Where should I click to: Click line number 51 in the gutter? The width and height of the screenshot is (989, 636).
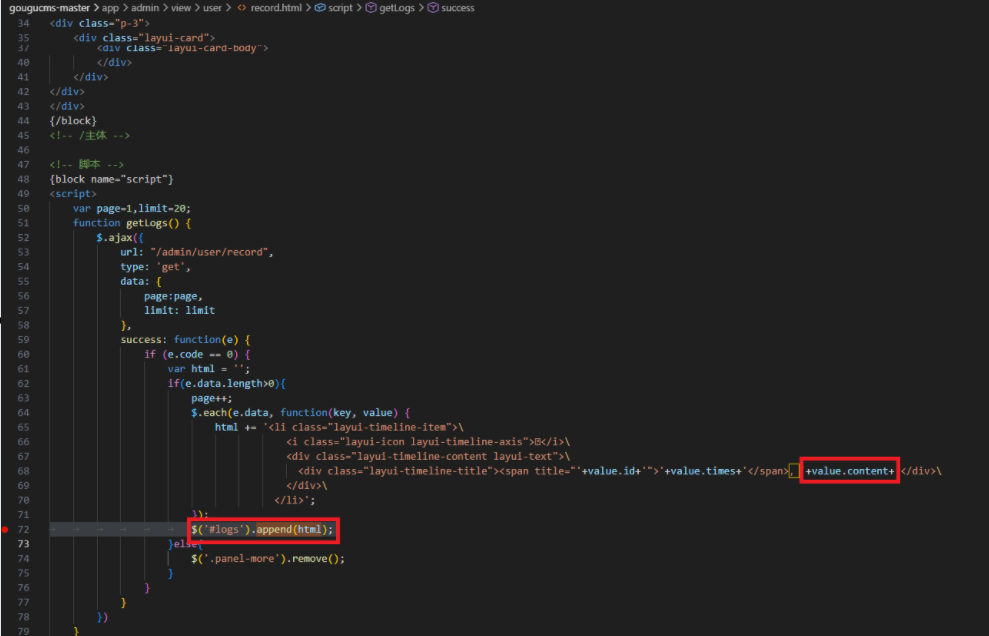point(23,223)
